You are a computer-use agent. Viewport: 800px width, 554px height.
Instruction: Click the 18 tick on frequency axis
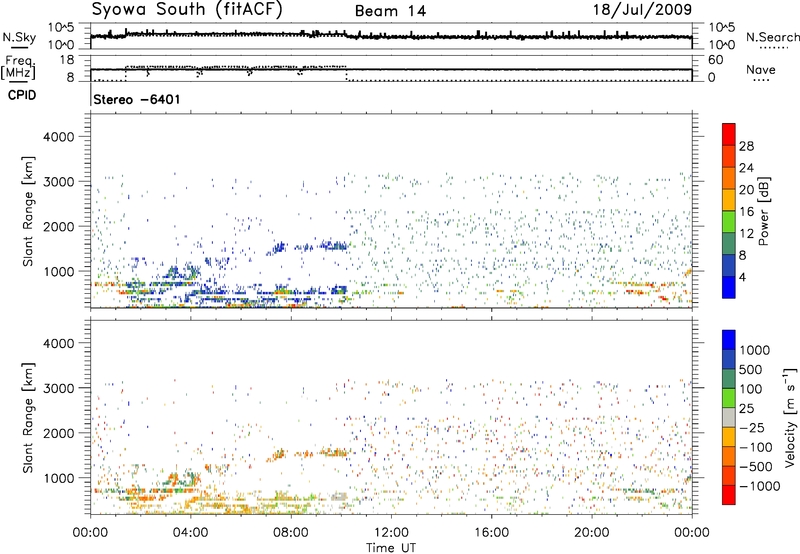tap(67, 60)
